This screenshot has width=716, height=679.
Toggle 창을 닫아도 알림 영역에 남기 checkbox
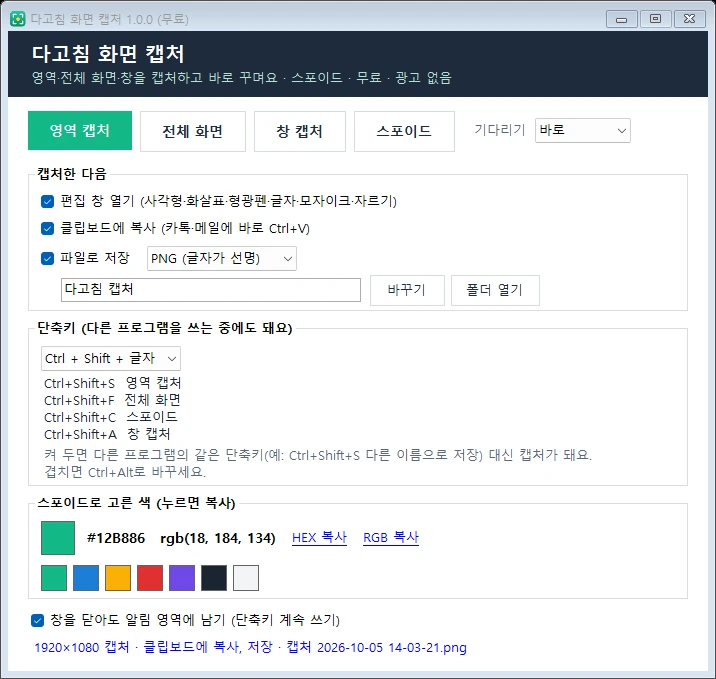click(x=37, y=620)
